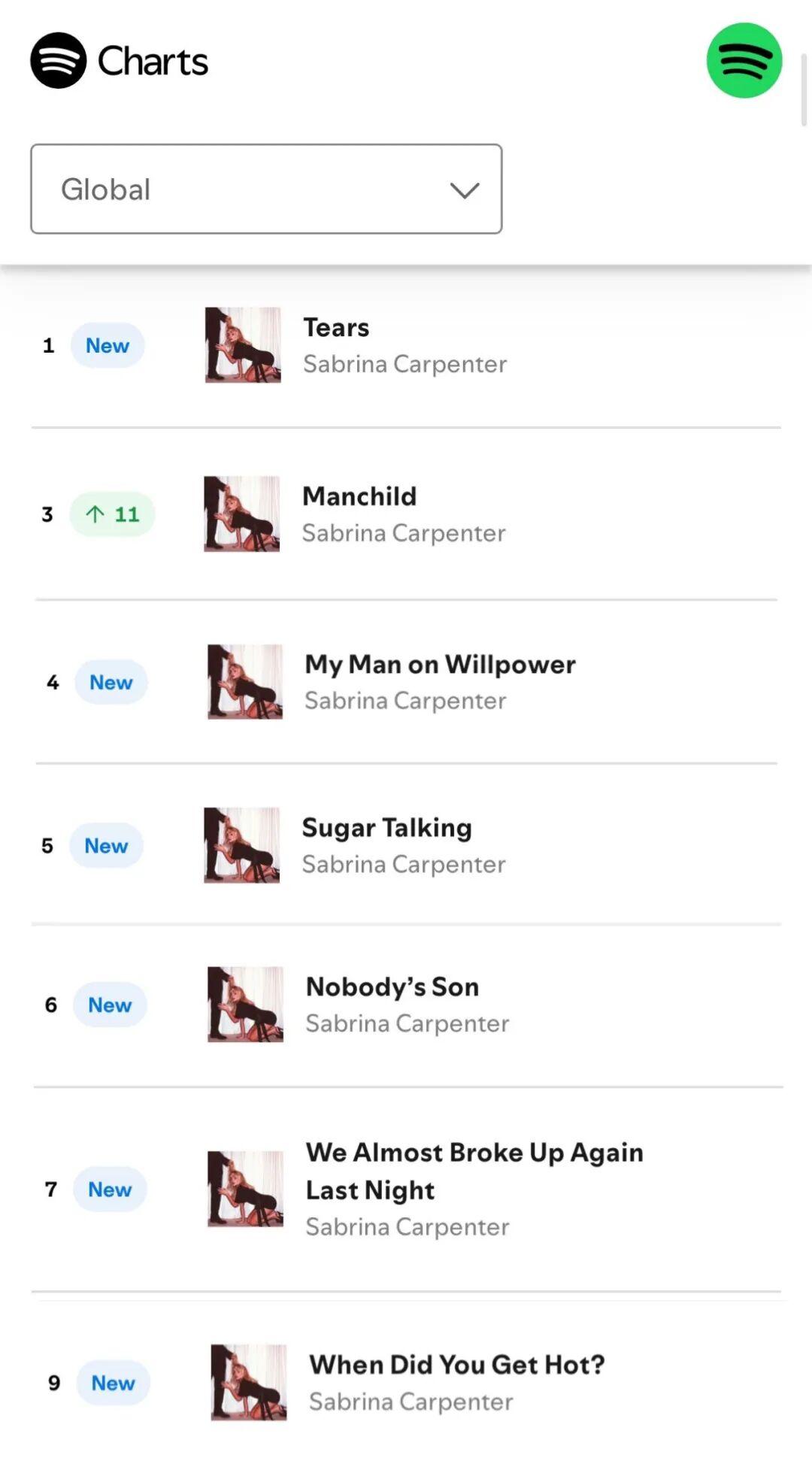Expand the Global region dropdown
This screenshot has width=812, height=1473.
tap(266, 189)
